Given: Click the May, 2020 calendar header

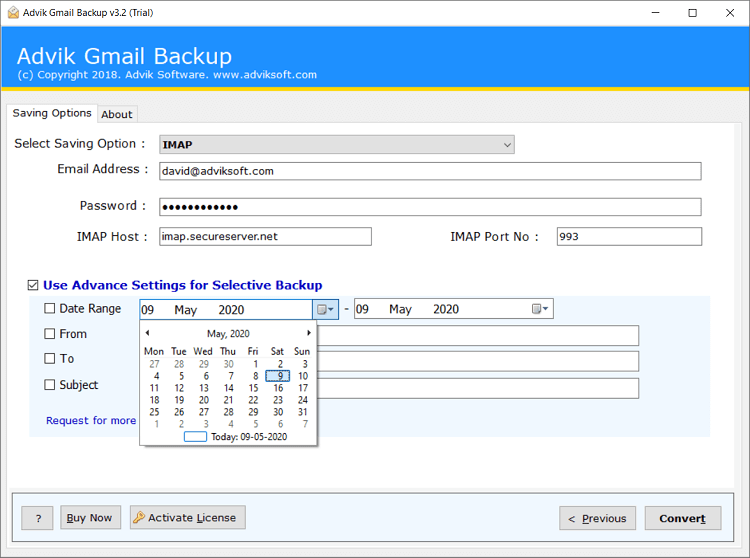Looking at the screenshot, I should pyautogui.click(x=228, y=333).
